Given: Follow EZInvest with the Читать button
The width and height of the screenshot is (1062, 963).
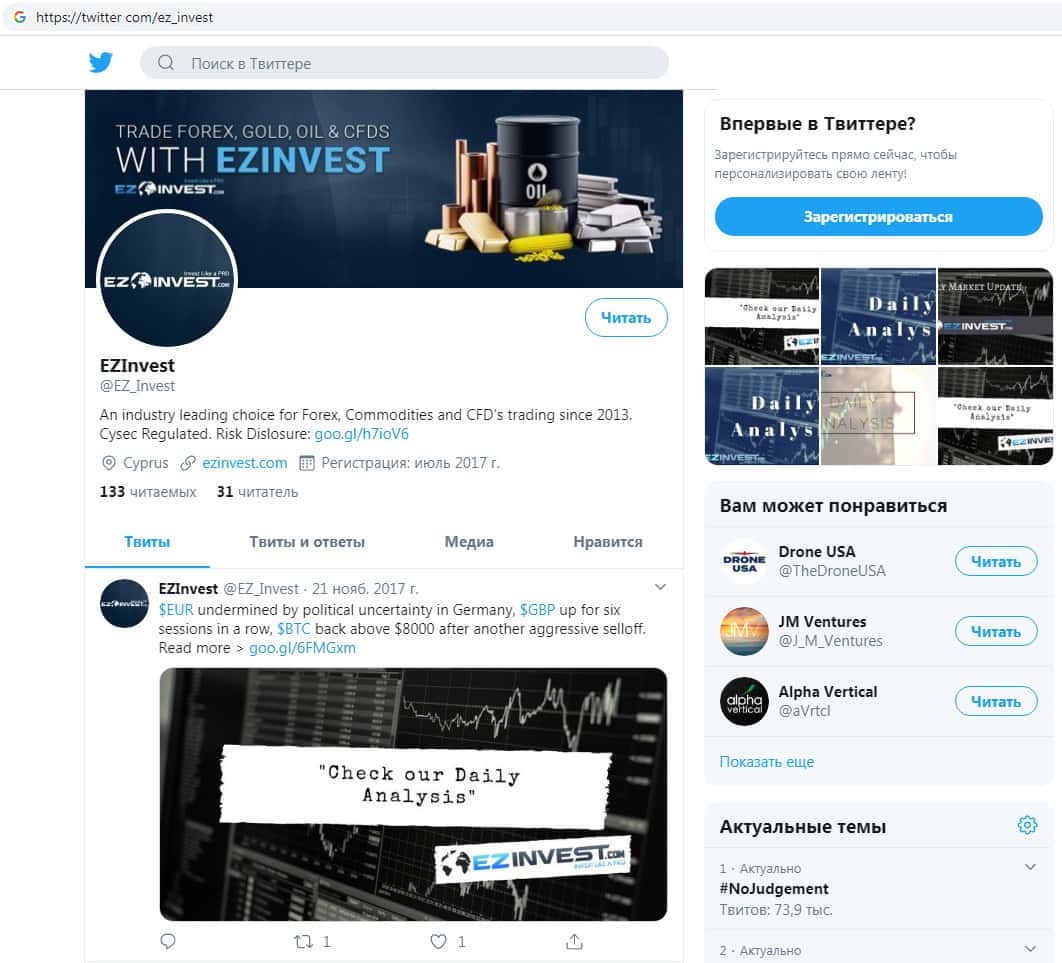Looking at the screenshot, I should click(626, 318).
